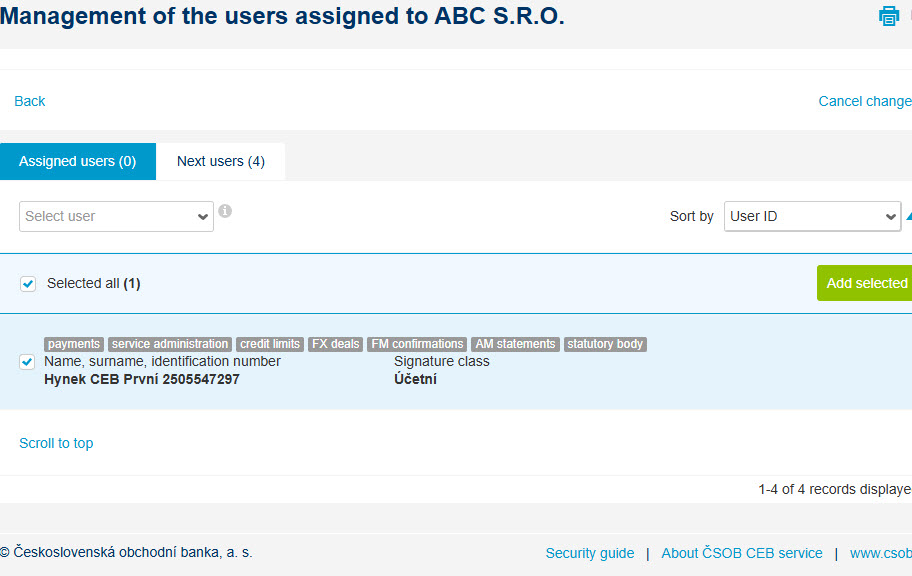Switch to Next users (4) tab
912x576 pixels.
pyautogui.click(x=220, y=161)
